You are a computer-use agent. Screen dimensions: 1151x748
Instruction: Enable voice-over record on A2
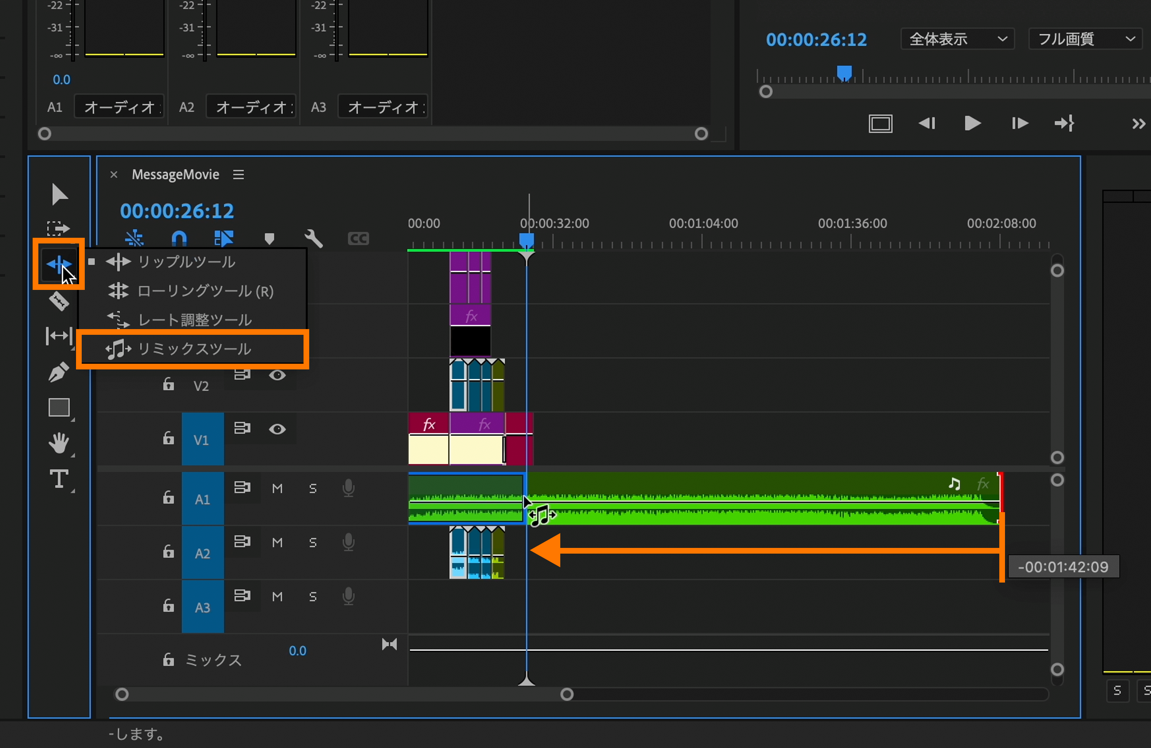(349, 542)
